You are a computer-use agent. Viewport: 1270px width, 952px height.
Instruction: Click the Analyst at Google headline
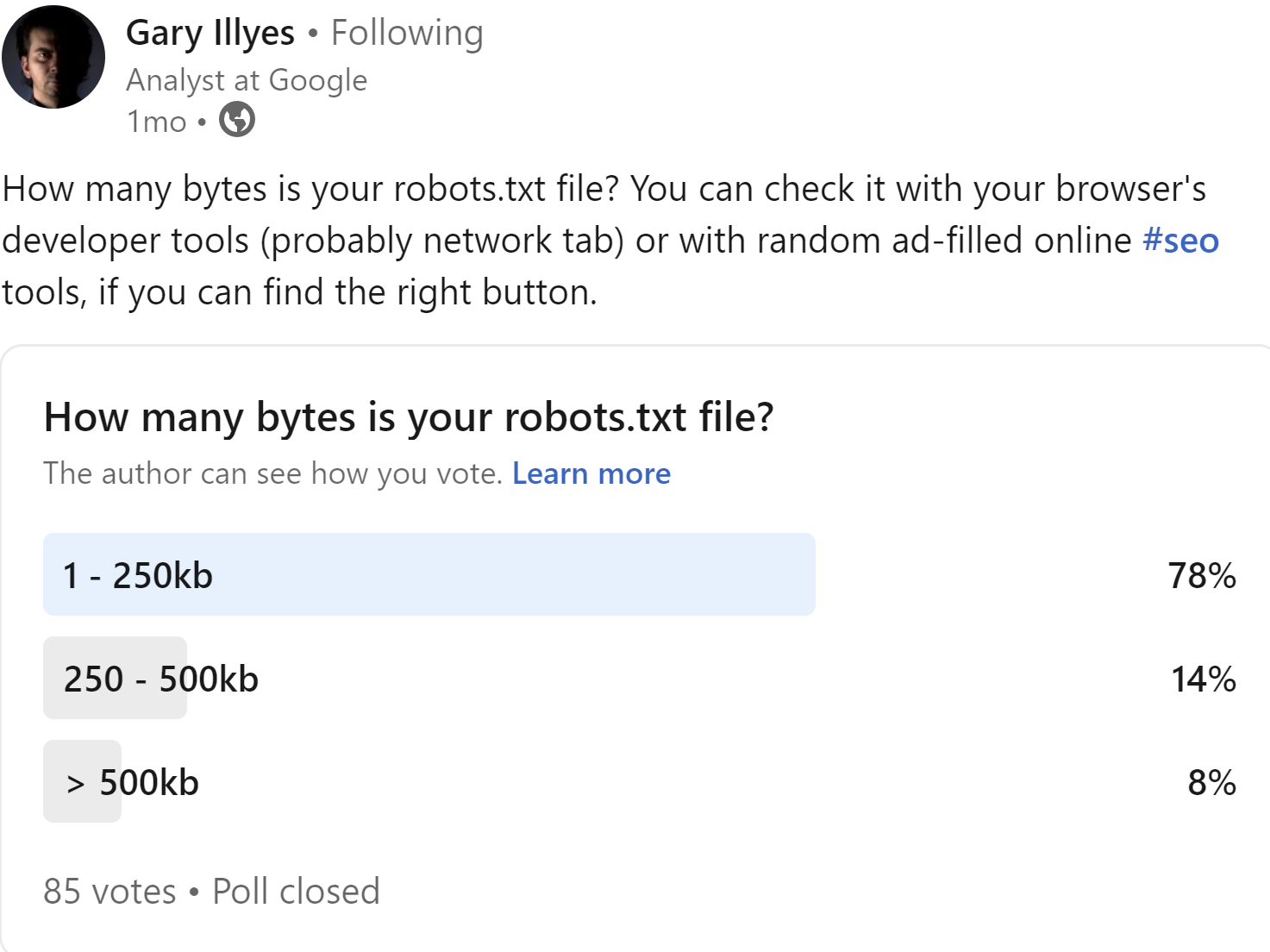coord(247,79)
